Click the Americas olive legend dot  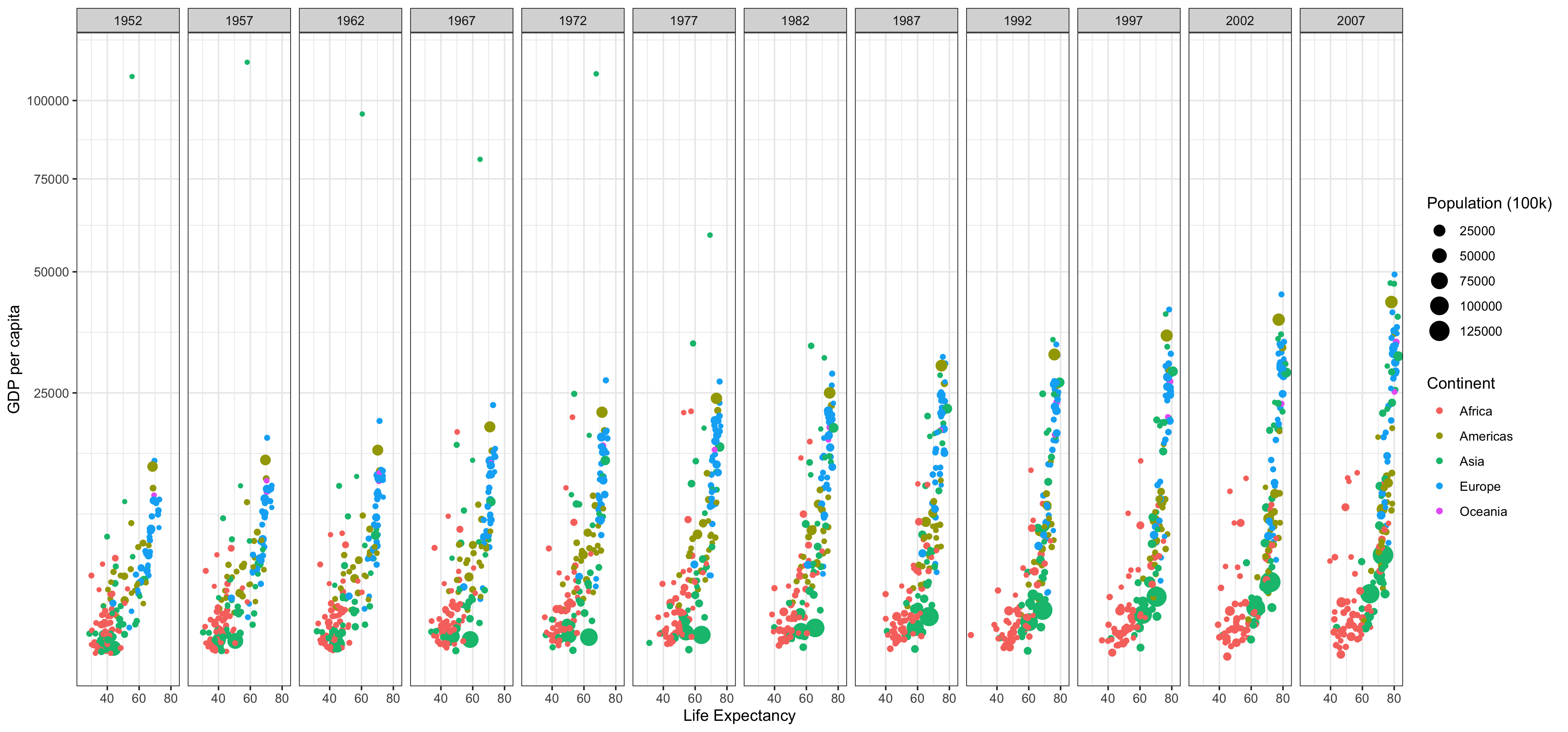click(1439, 436)
